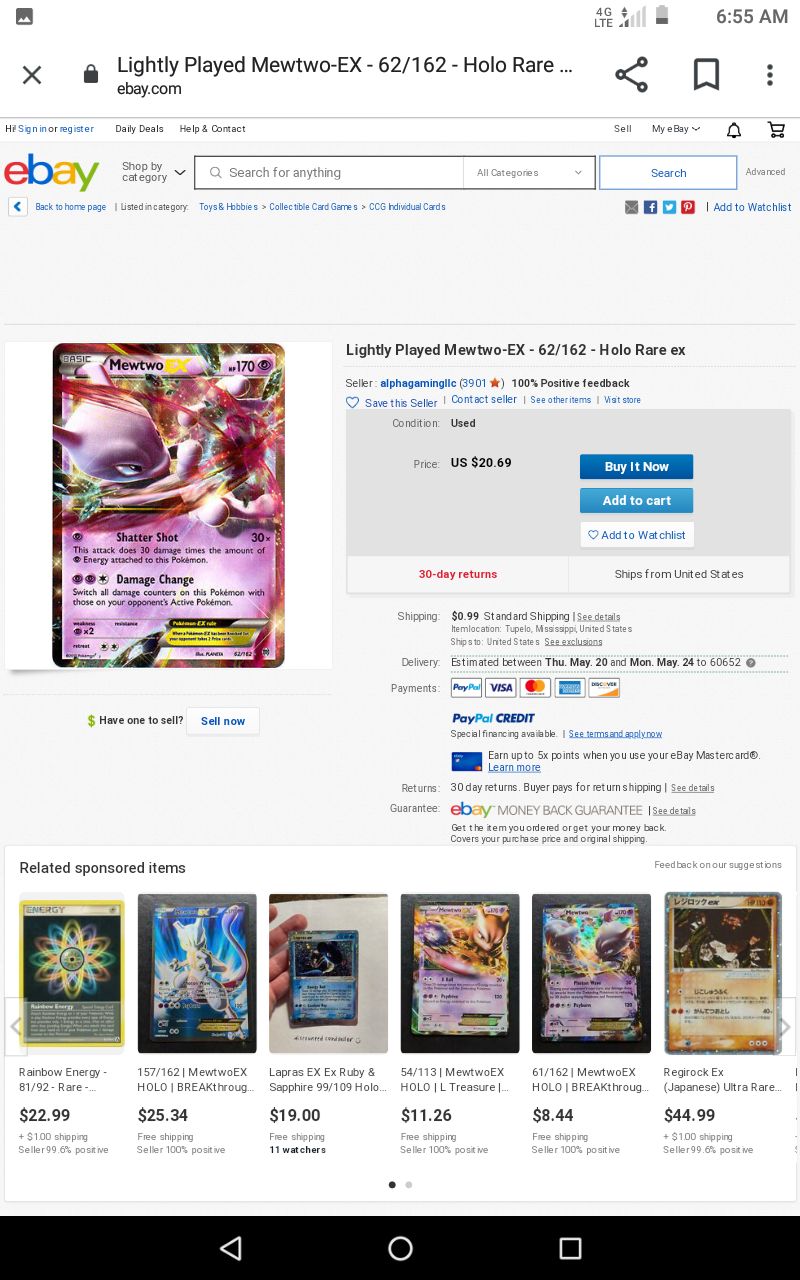Share listing on Twitter icon

point(670,207)
